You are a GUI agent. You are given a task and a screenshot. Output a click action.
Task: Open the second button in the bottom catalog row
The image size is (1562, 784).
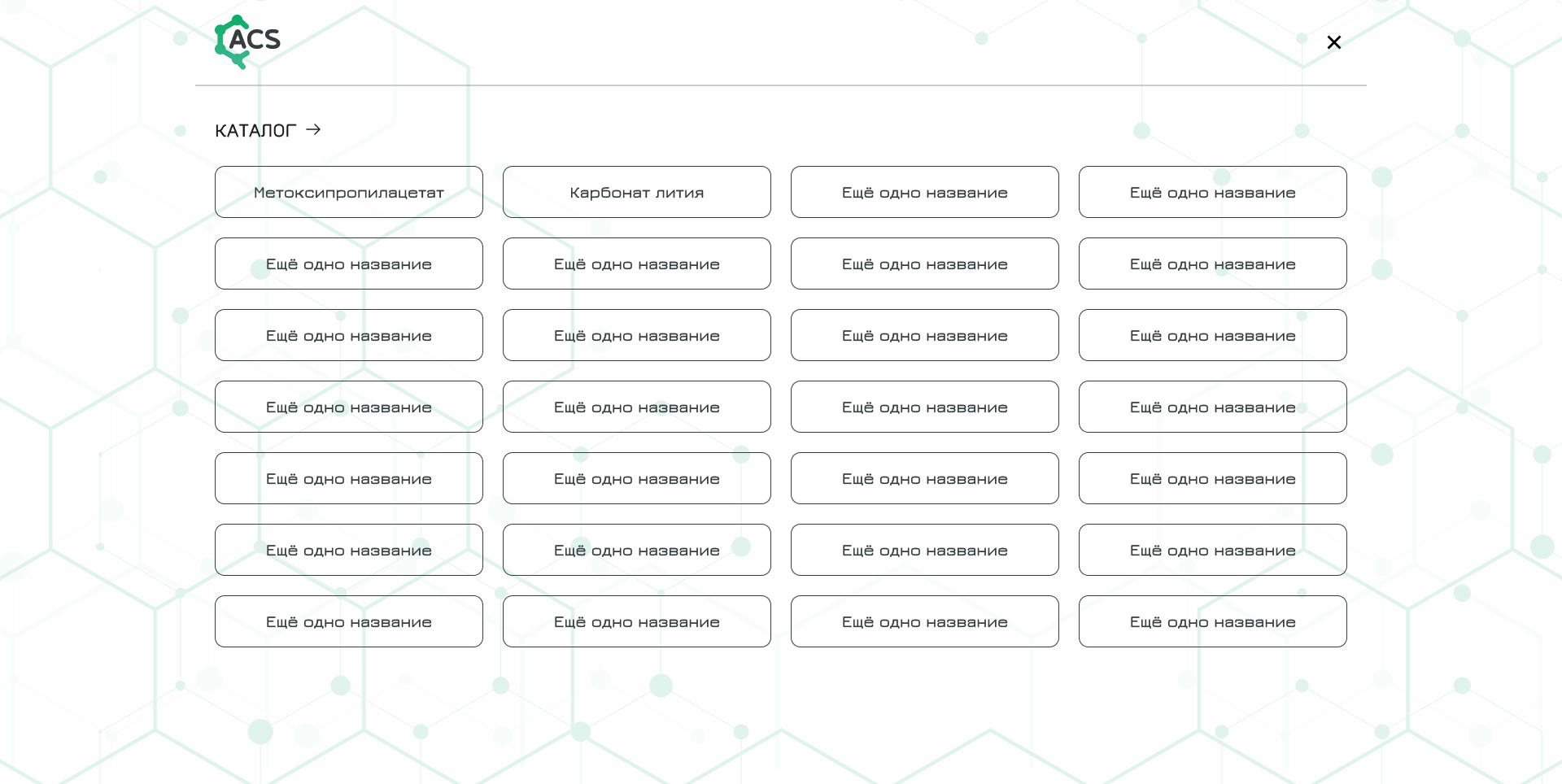tap(636, 621)
